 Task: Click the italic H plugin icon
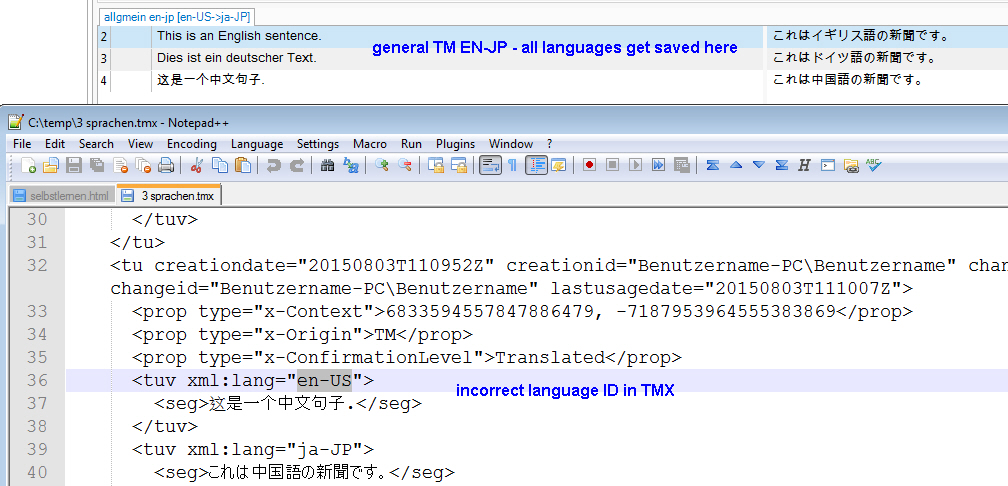click(804, 166)
